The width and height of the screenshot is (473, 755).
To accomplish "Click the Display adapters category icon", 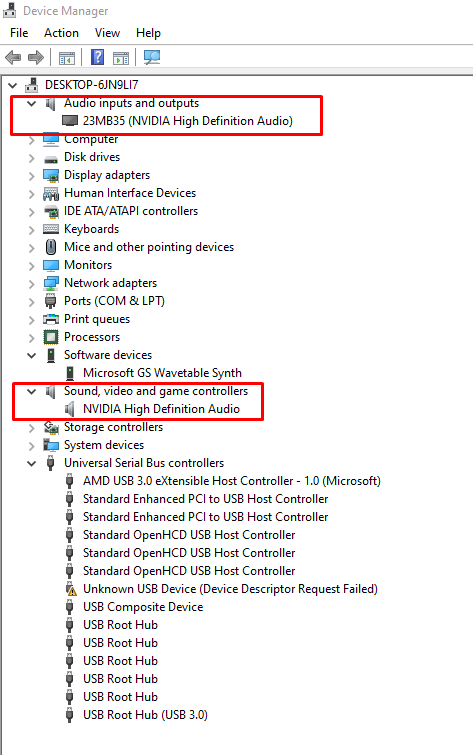I will coord(51,175).
